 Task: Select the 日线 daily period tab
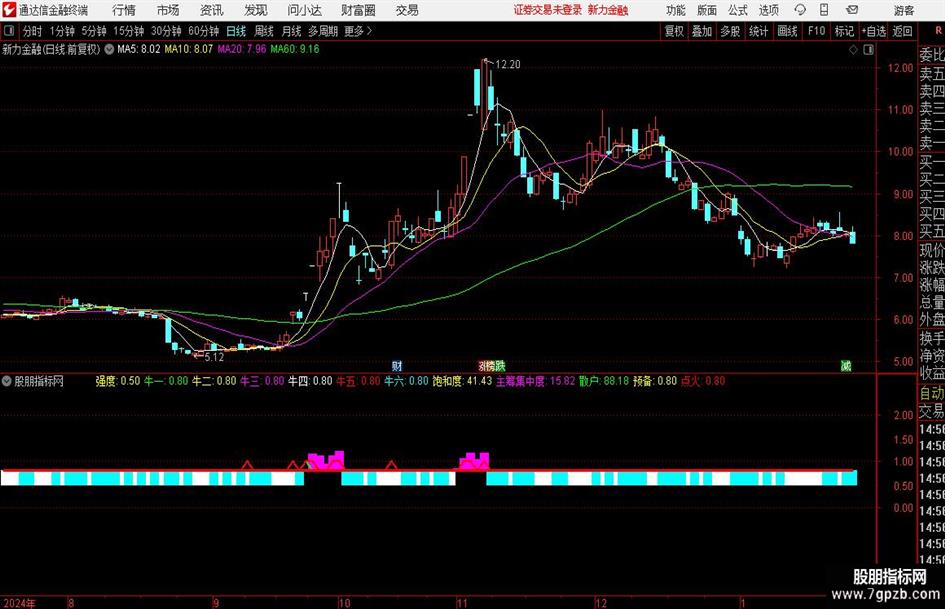coord(236,31)
